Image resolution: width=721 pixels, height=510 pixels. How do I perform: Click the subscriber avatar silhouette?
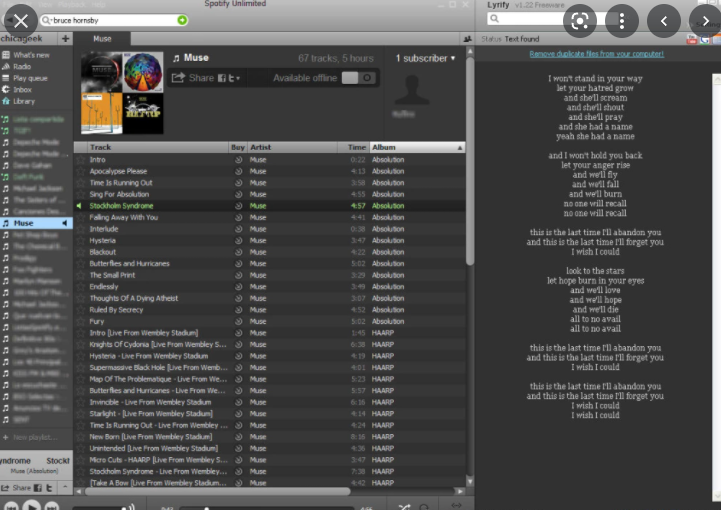(412, 90)
